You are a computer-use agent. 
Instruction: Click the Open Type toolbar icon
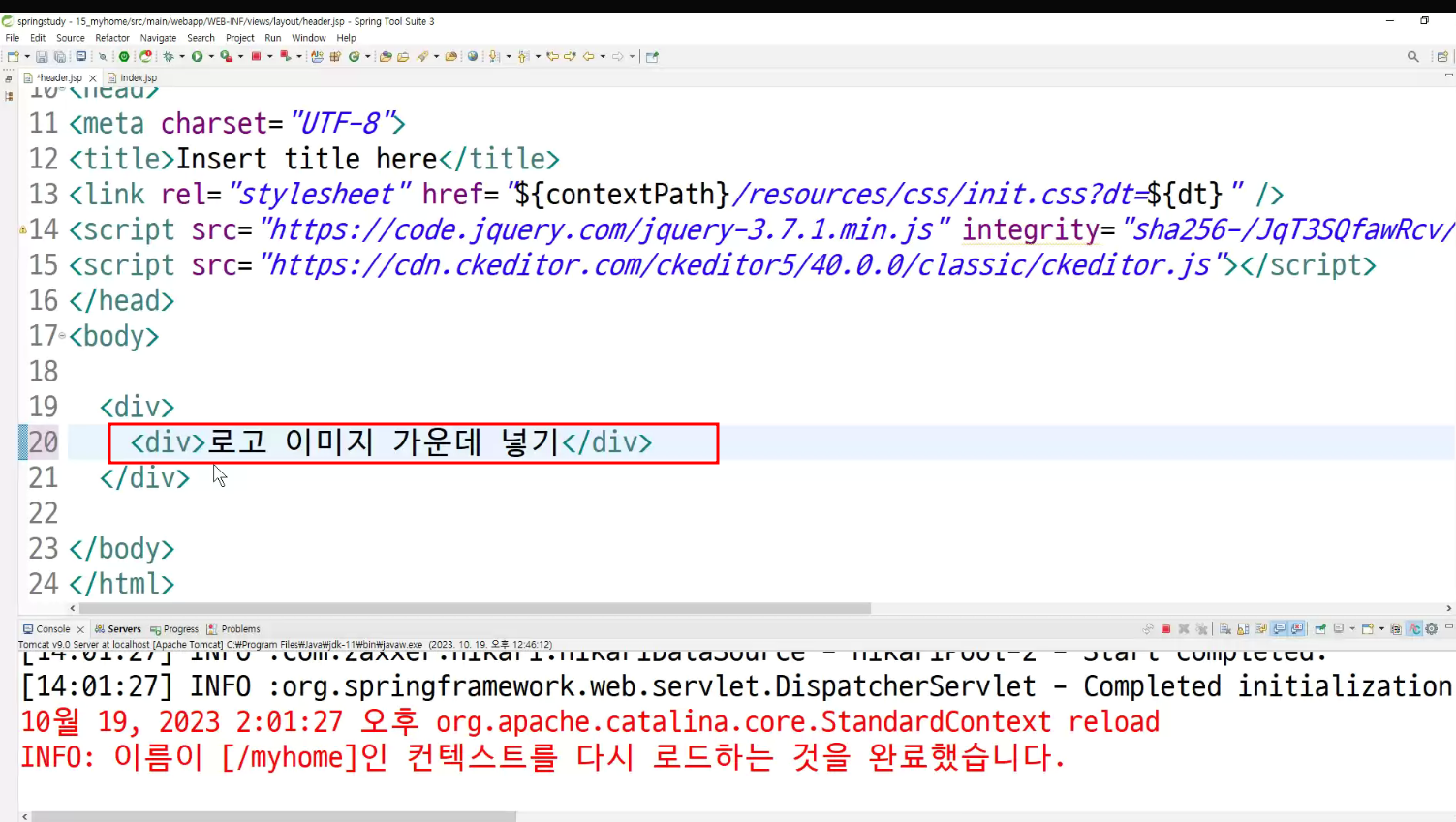click(x=385, y=57)
